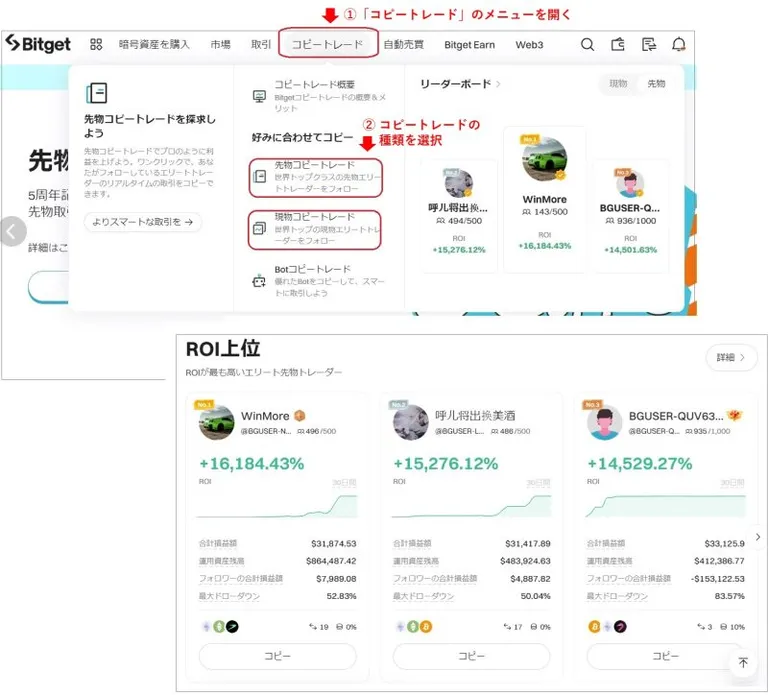Open 暗号資産を購入 menu
The image size is (768, 695).
pyautogui.click(x=154, y=45)
